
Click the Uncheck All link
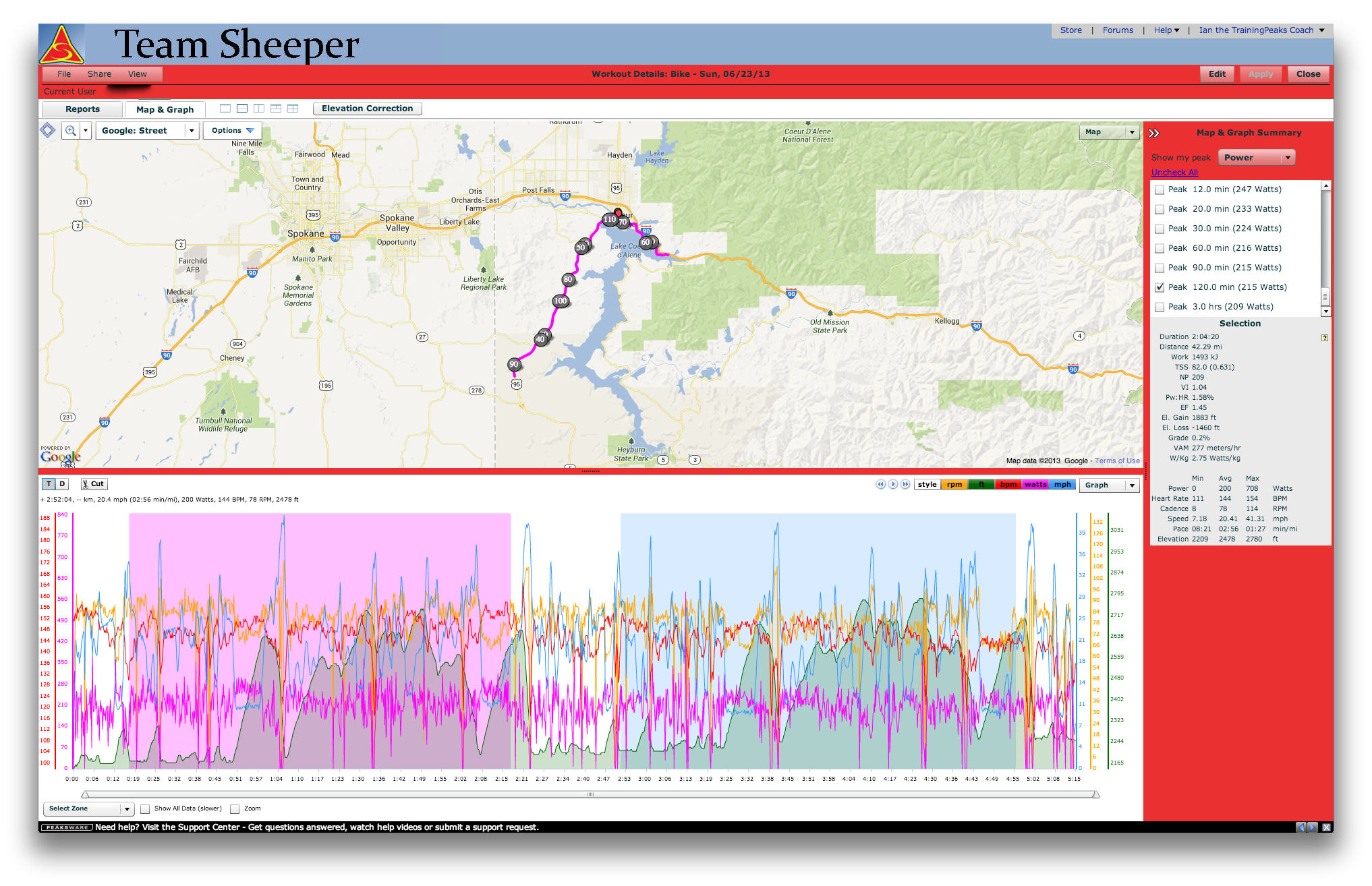click(x=1174, y=173)
